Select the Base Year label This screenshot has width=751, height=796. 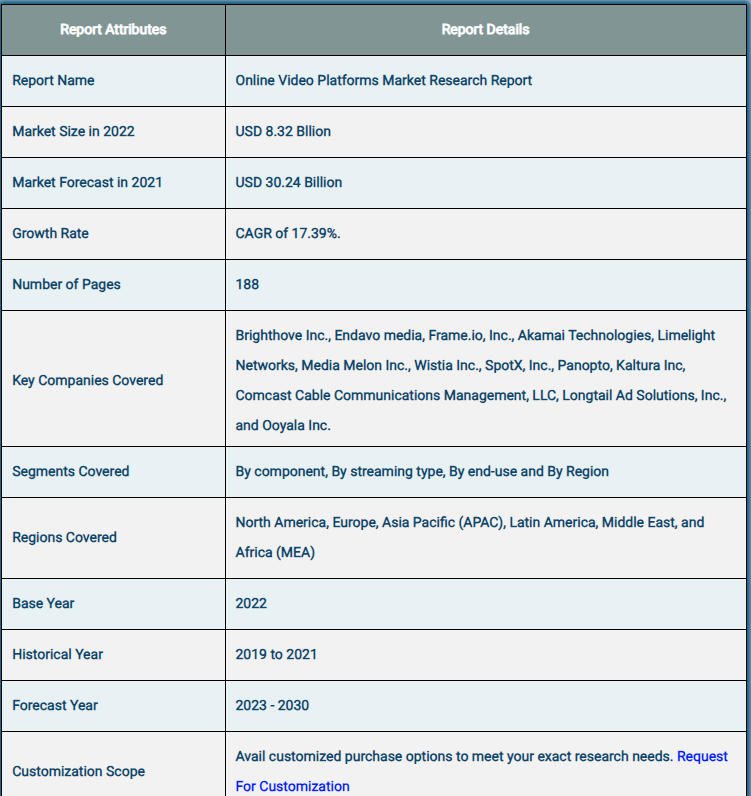[x=43, y=603]
